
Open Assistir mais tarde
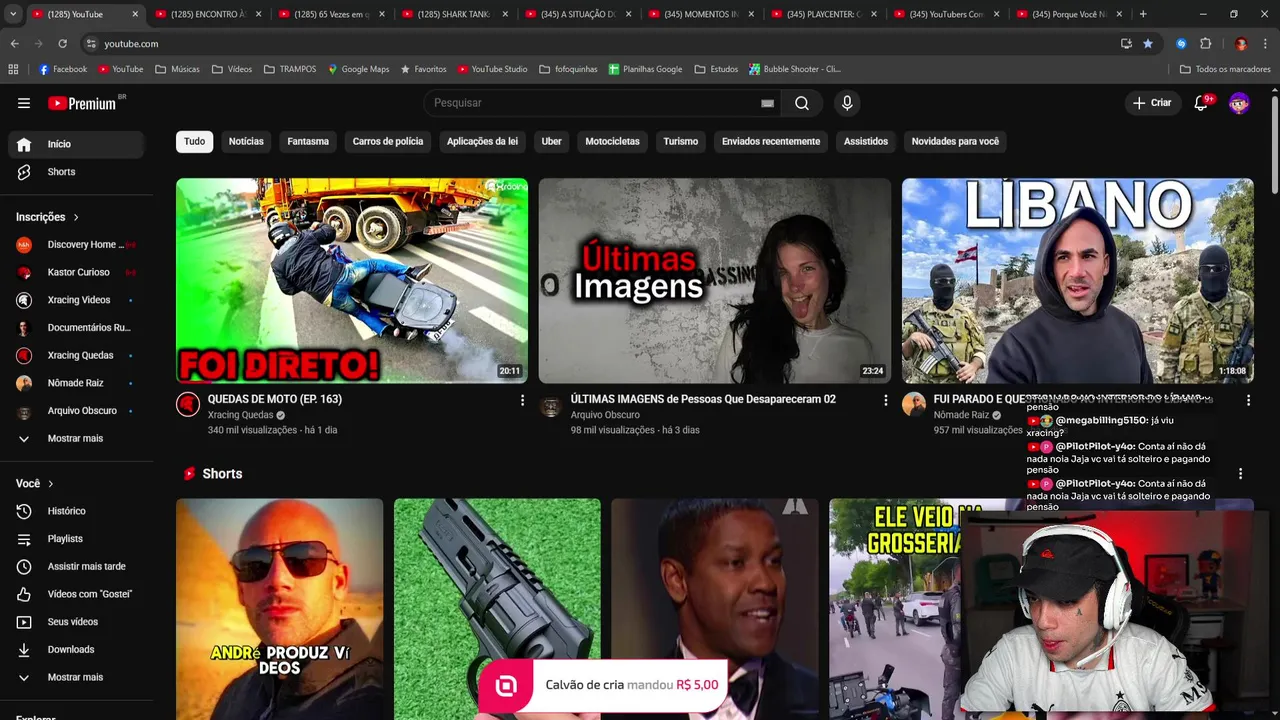(76, 566)
